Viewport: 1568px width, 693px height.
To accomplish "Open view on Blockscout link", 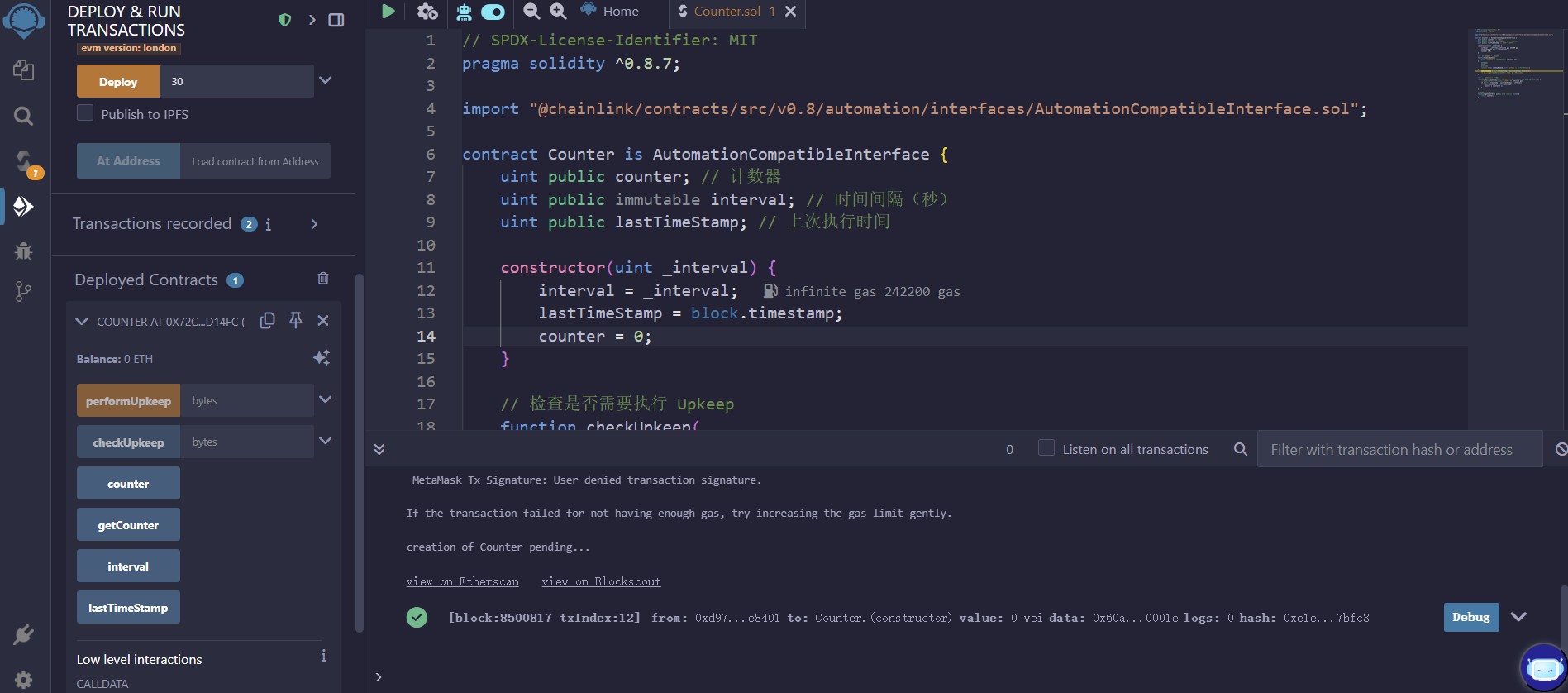I will [x=601, y=581].
